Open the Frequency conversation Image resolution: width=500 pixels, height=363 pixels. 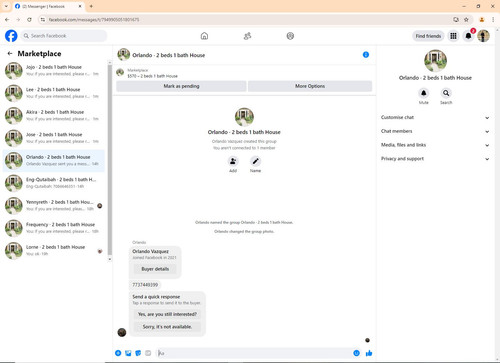click(54, 228)
